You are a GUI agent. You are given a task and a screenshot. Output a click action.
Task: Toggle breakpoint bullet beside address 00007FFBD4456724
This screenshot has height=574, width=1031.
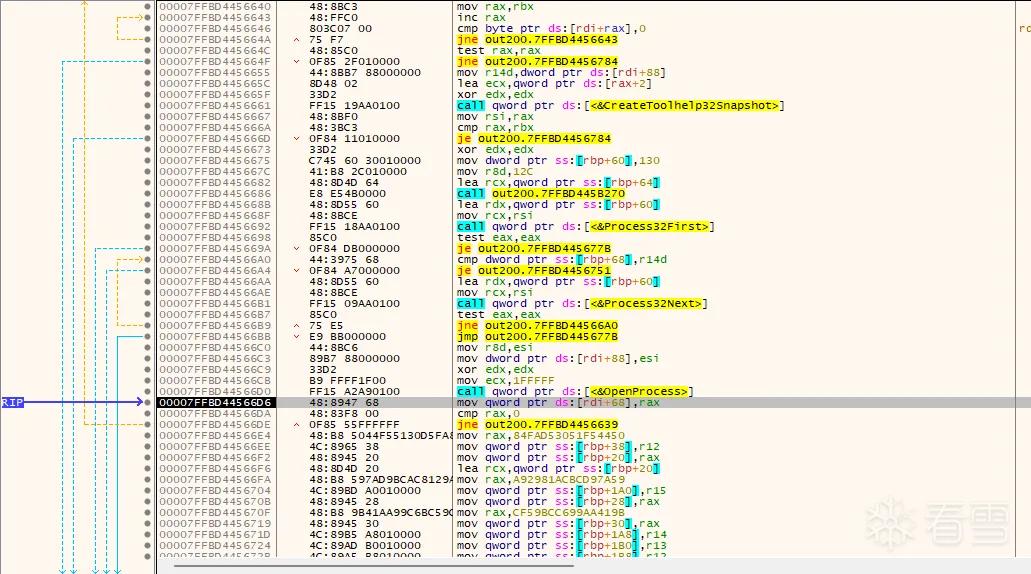pos(147,545)
